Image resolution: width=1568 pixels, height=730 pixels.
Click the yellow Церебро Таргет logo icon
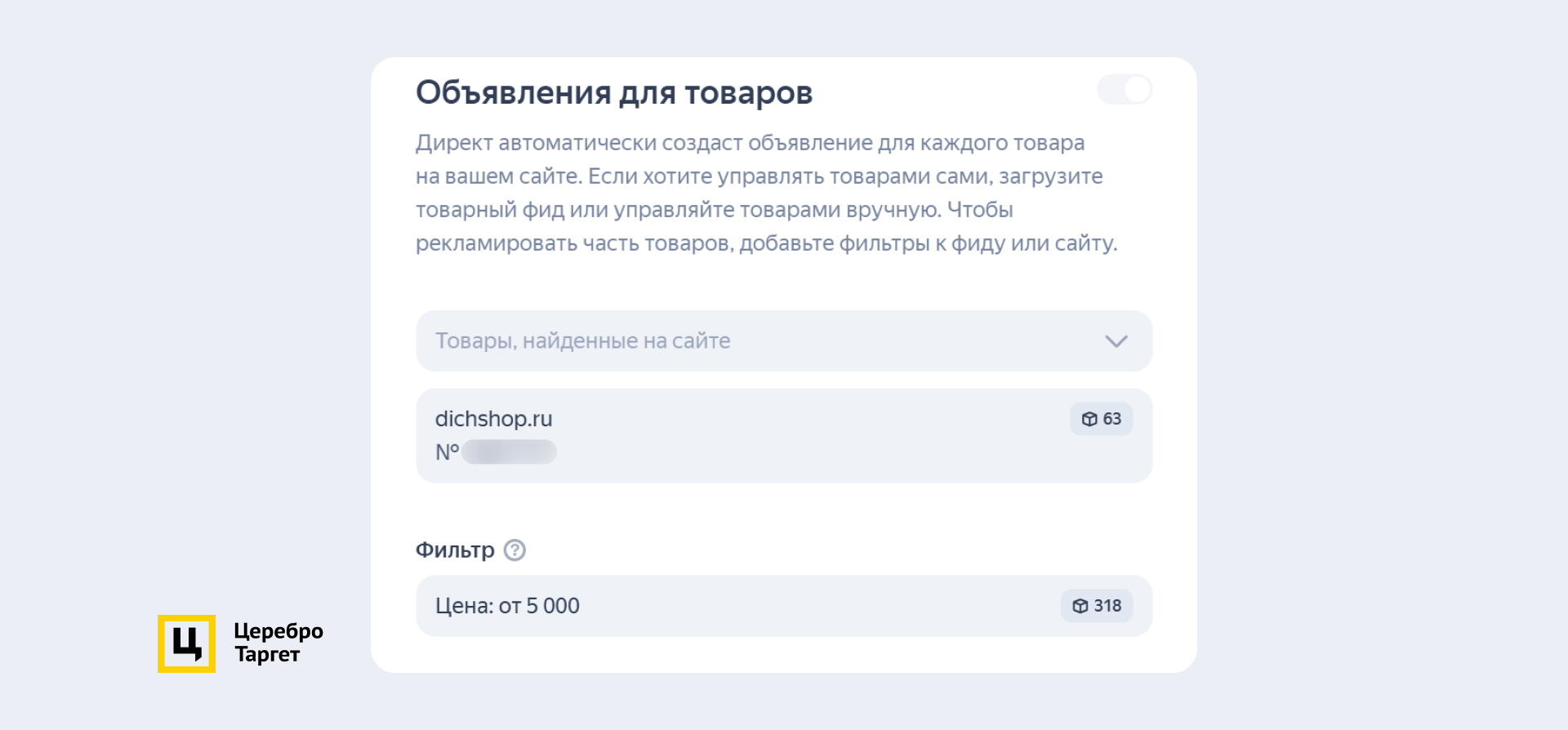pyautogui.click(x=186, y=643)
